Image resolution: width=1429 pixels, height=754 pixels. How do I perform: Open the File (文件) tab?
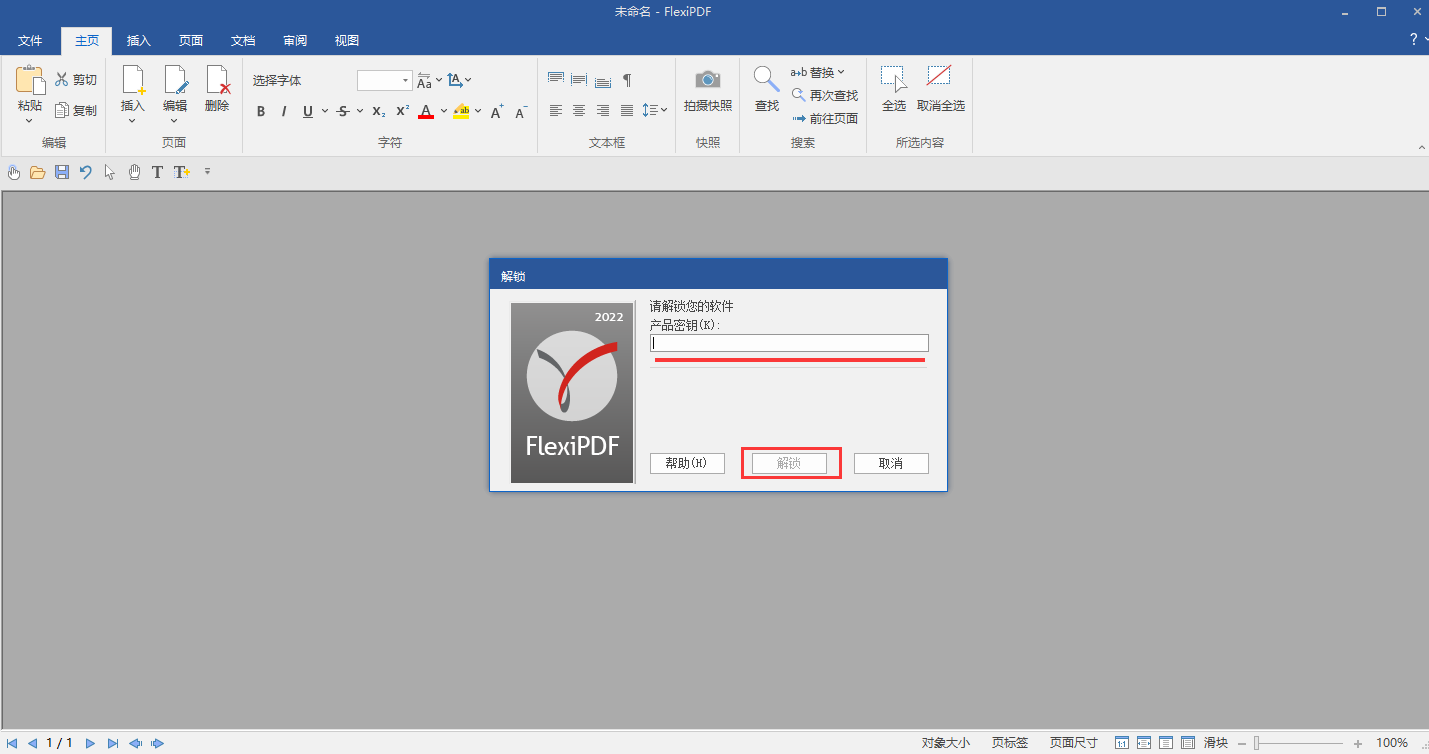pyautogui.click(x=30, y=41)
